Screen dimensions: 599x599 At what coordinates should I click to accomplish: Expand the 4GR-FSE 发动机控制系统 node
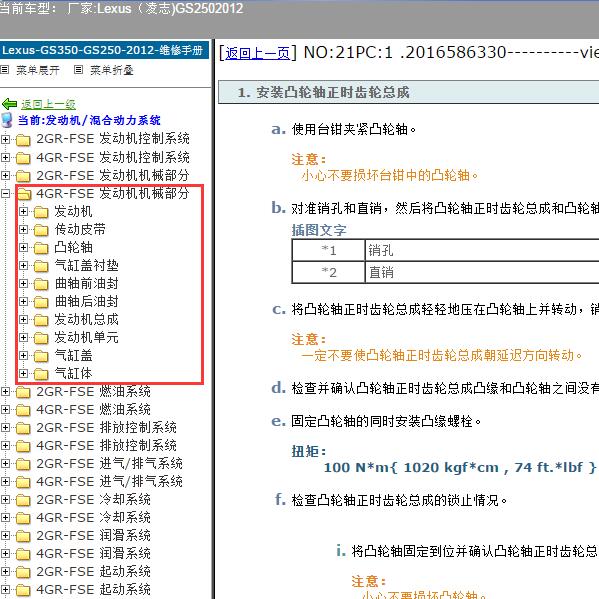[x=5, y=157]
